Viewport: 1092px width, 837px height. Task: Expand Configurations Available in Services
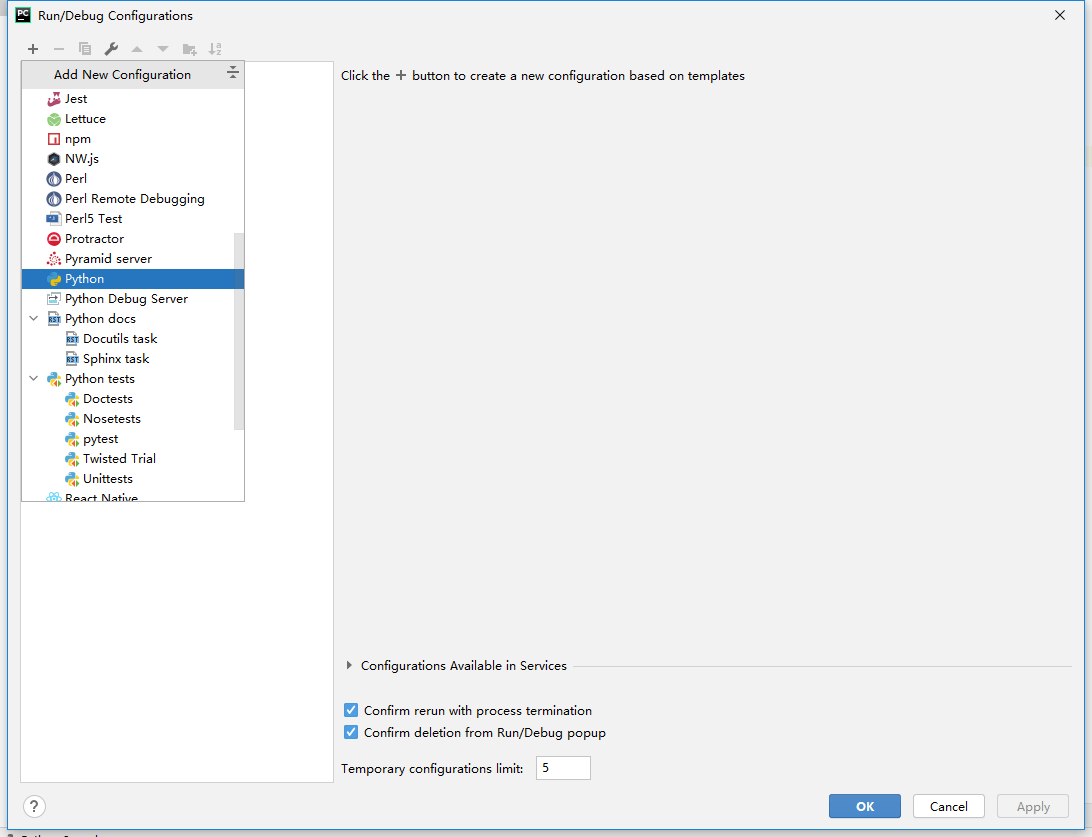coord(349,666)
